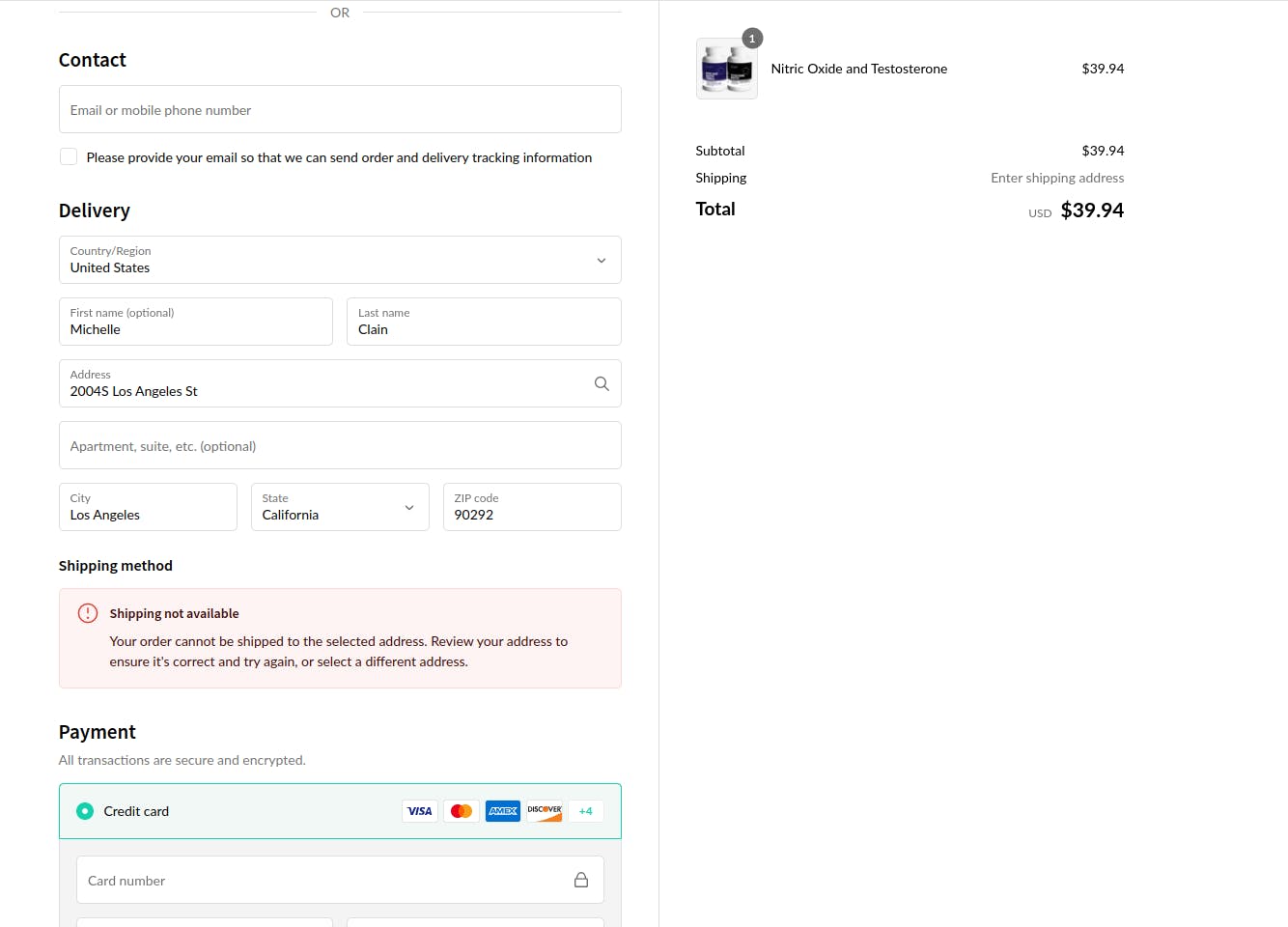Click the address search magnifier icon

click(602, 383)
